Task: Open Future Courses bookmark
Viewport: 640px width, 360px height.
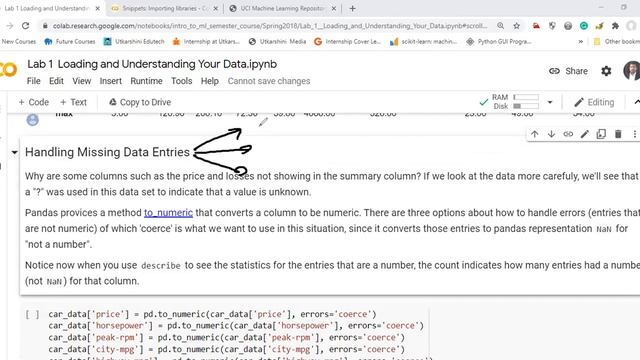Action: coord(70,42)
